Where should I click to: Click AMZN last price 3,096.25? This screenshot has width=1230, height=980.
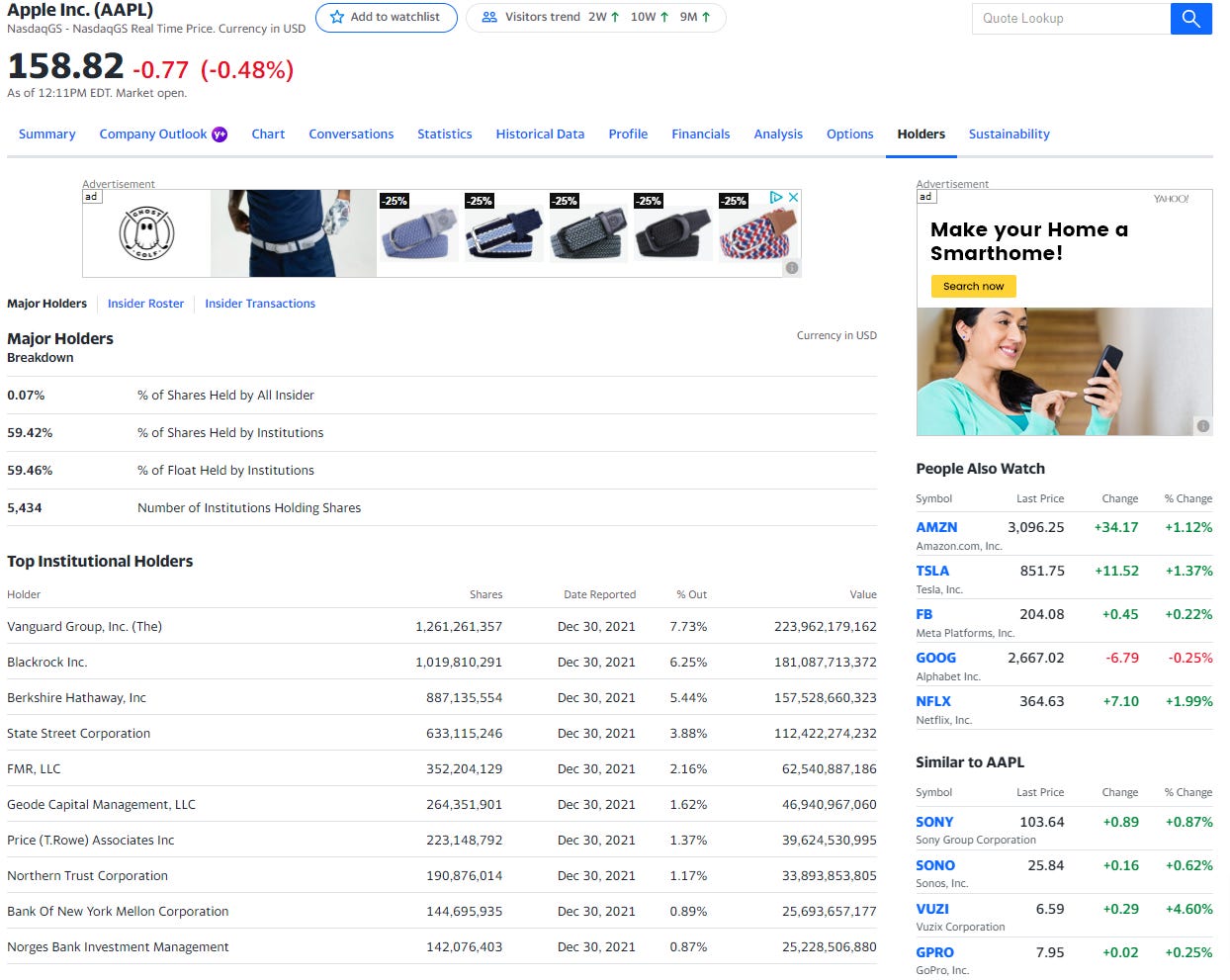(1036, 528)
